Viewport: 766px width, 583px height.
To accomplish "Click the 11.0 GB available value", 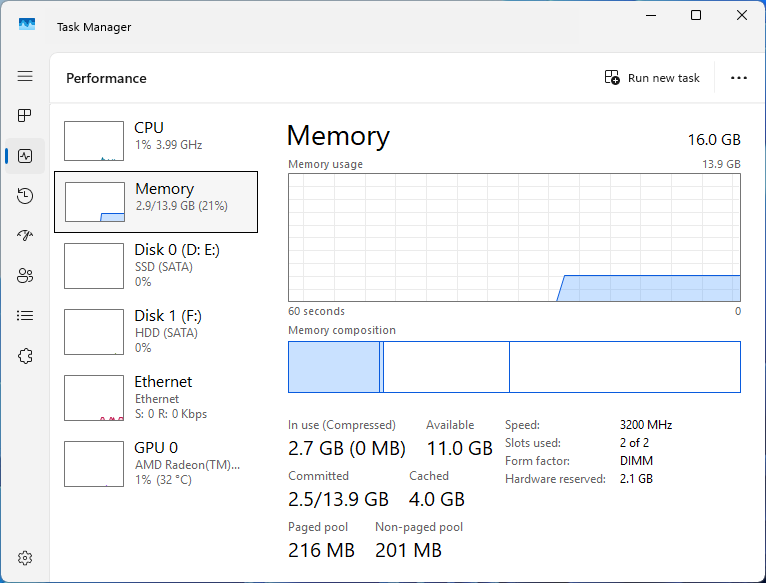I will pyautogui.click(x=459, y=448).
